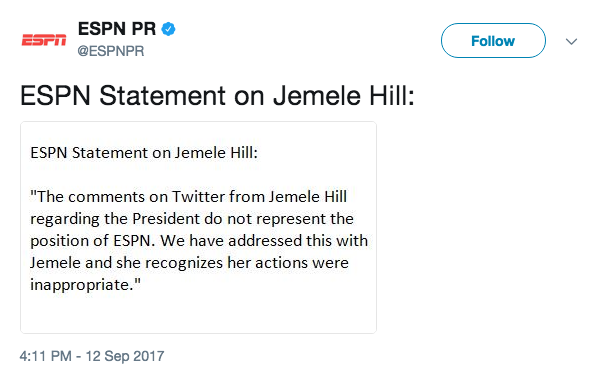The height and width of the screenshot is (377, 592).
Task: Click "Jemele Hill:" in the large tweet headline
Action: [344, 96]
